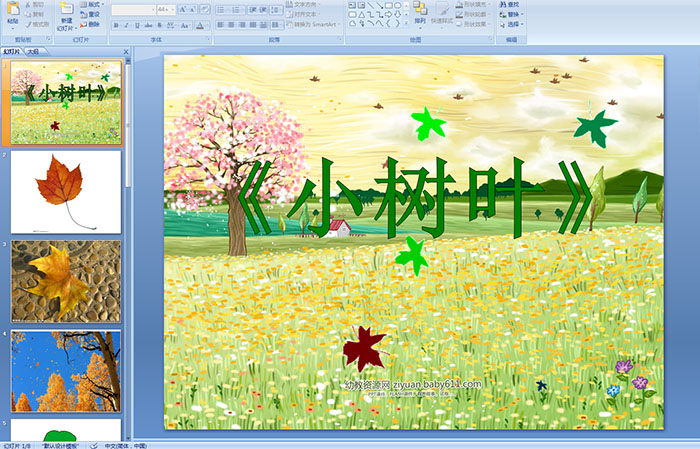Open Arrange (排列) menu
The width and height of the screenshot is (700, 449).
coord(420,14)
